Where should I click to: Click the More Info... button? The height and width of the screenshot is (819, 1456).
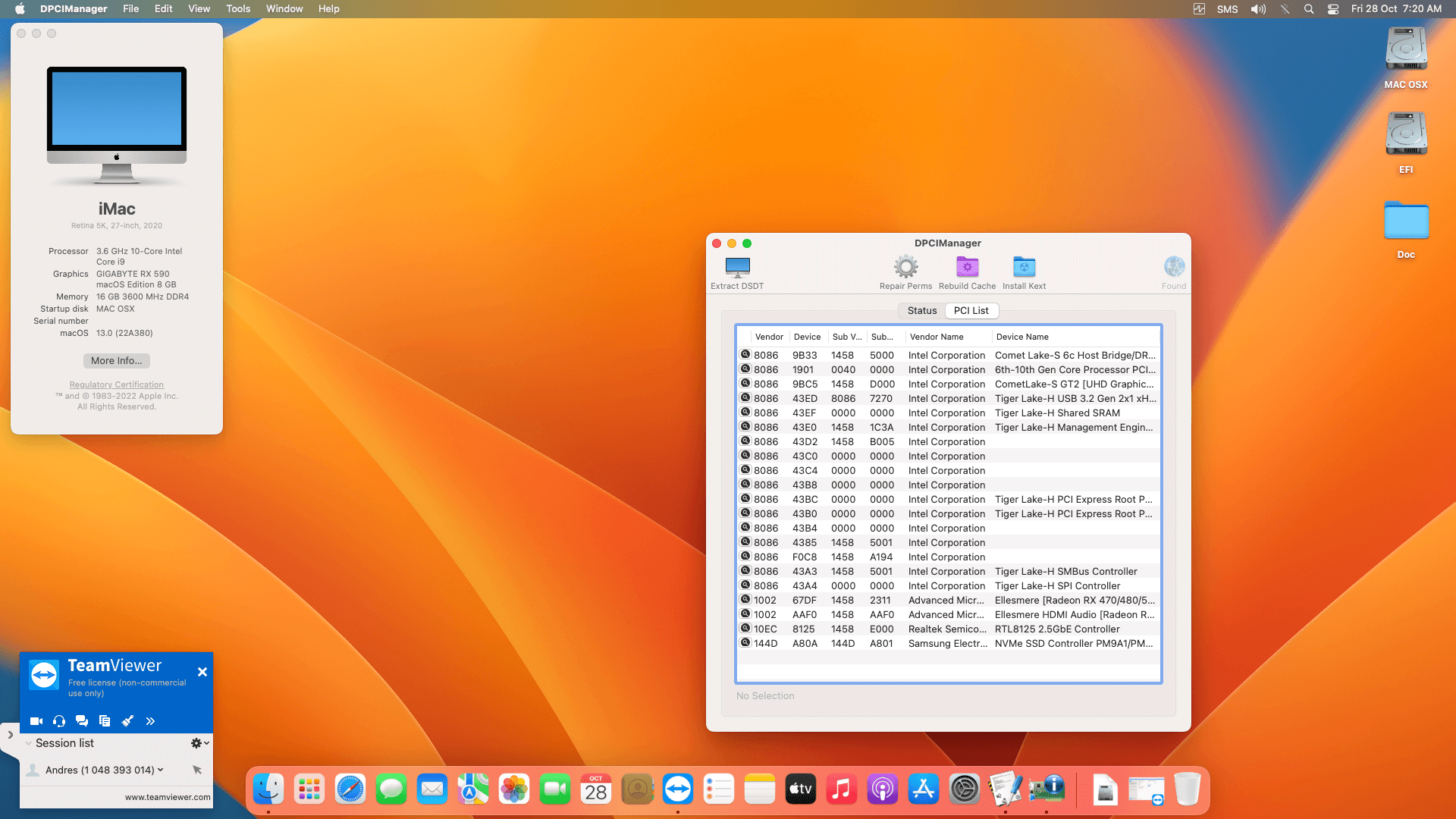pos(116,361)
